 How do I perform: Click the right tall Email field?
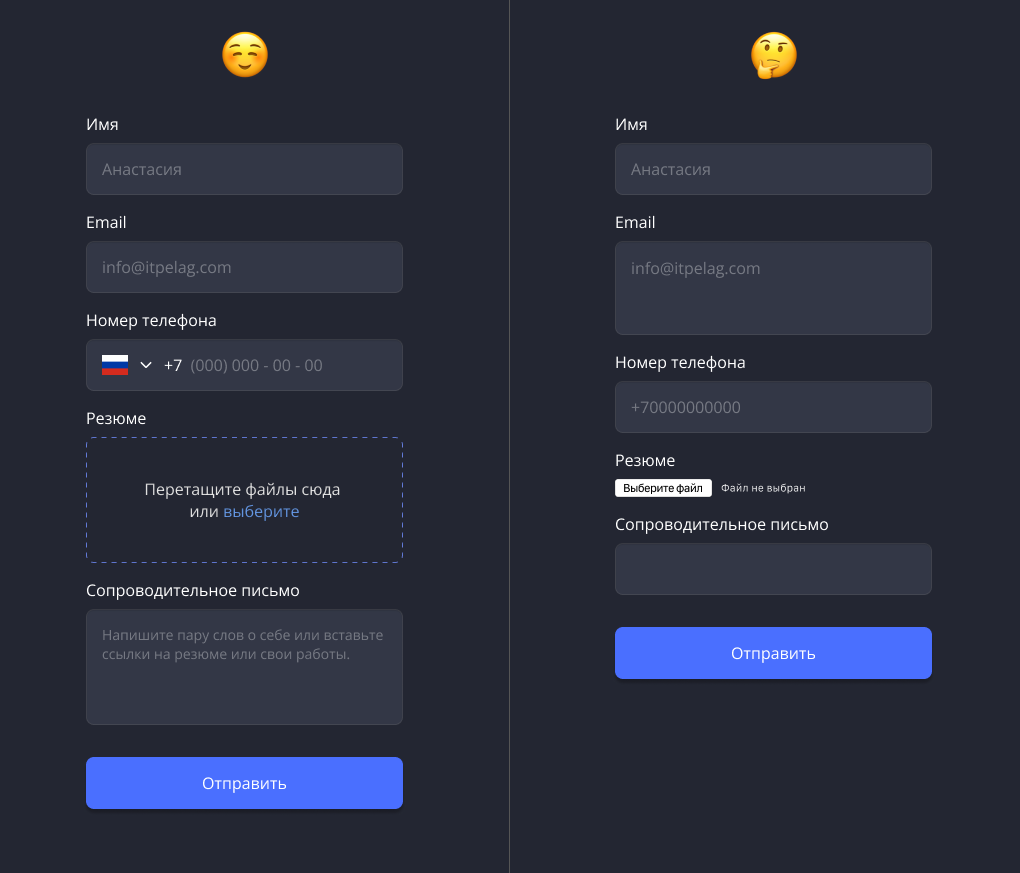[773, 288]
